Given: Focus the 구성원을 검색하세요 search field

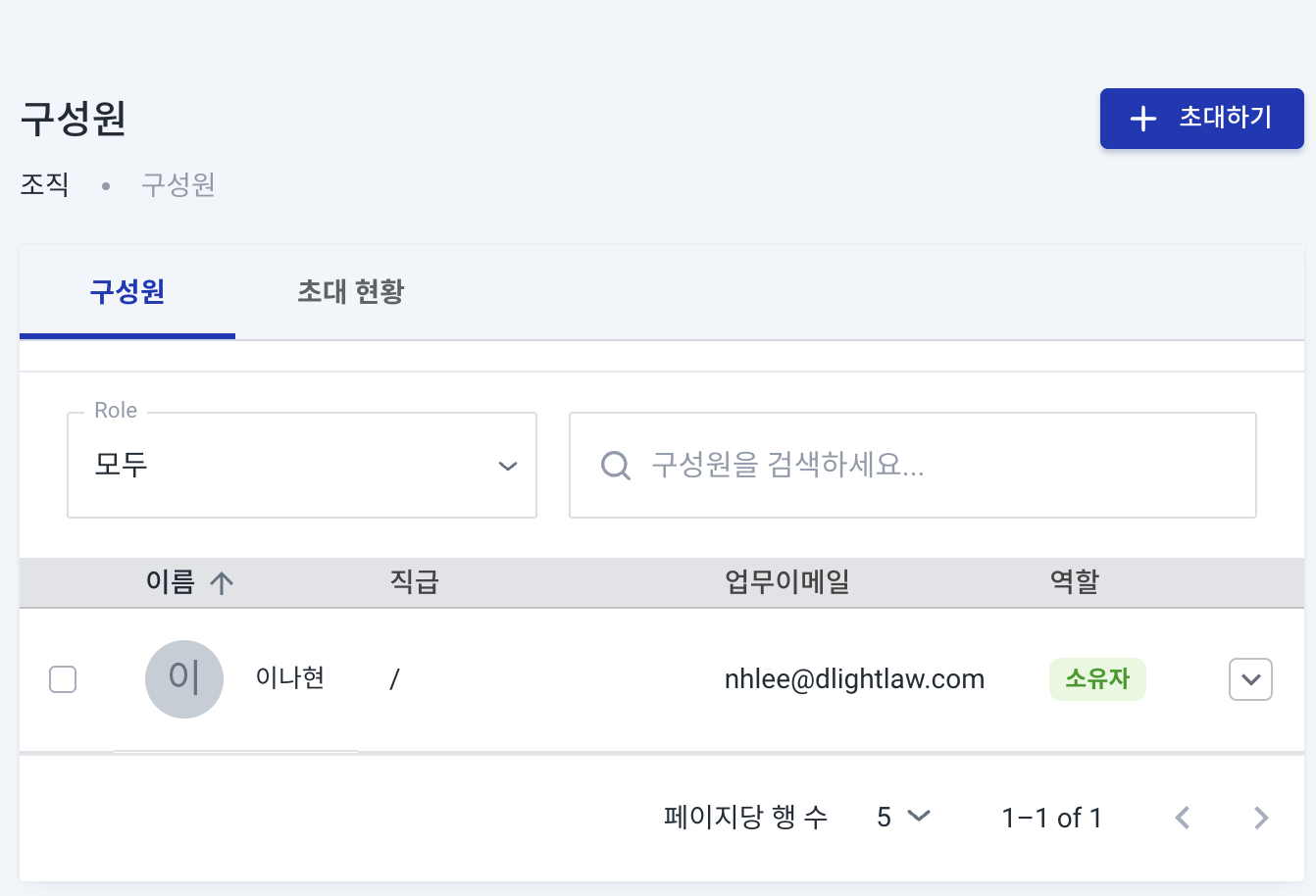Looking at the screenshot, I should pos(913,465).
